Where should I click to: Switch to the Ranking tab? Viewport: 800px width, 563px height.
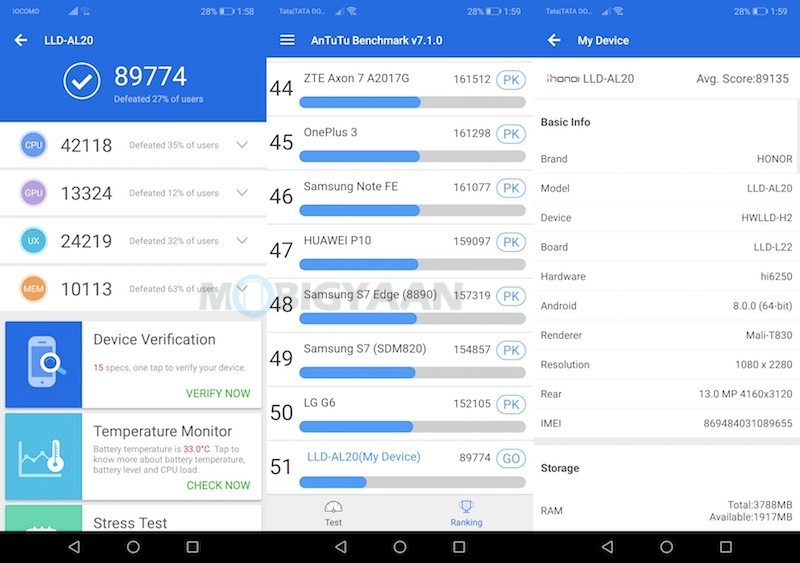pyautogui.click(x=466, y=513)
